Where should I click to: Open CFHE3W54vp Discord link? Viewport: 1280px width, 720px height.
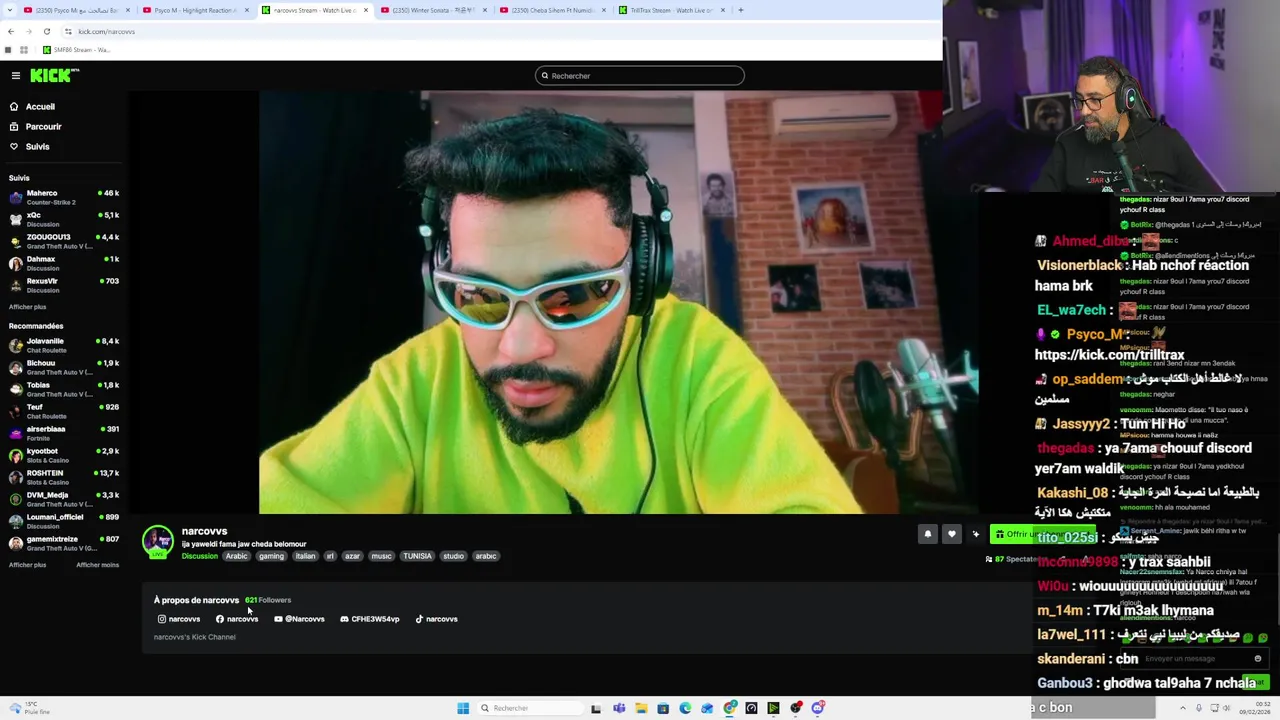369,619
